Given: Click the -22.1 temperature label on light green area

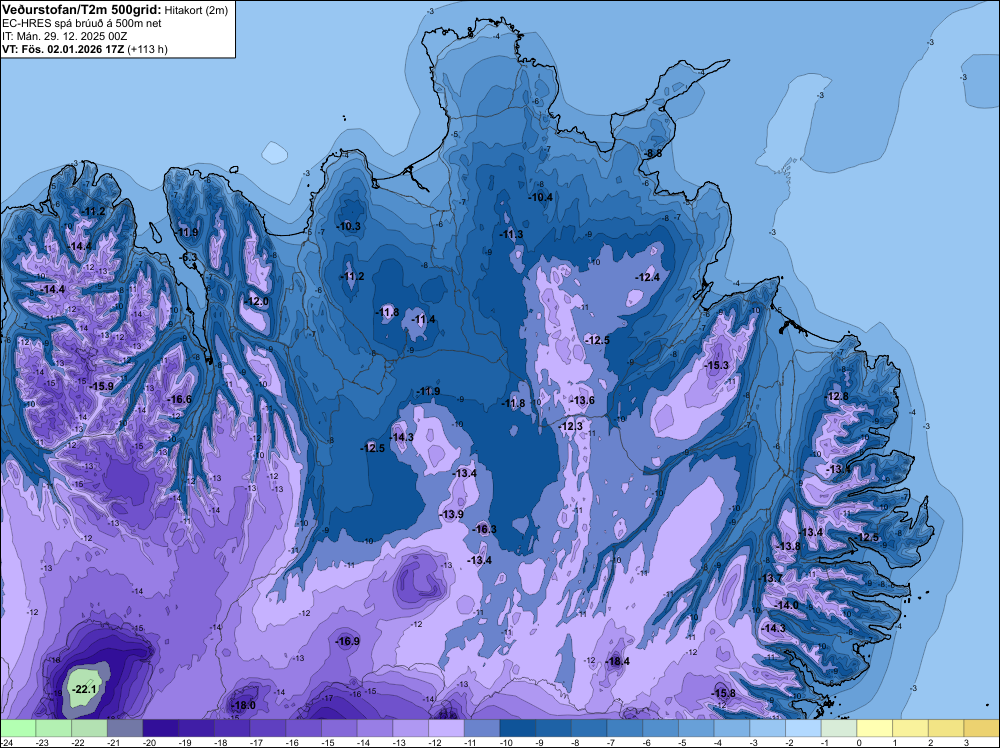Looking at the screenshot, I should [x=85, y=689].
